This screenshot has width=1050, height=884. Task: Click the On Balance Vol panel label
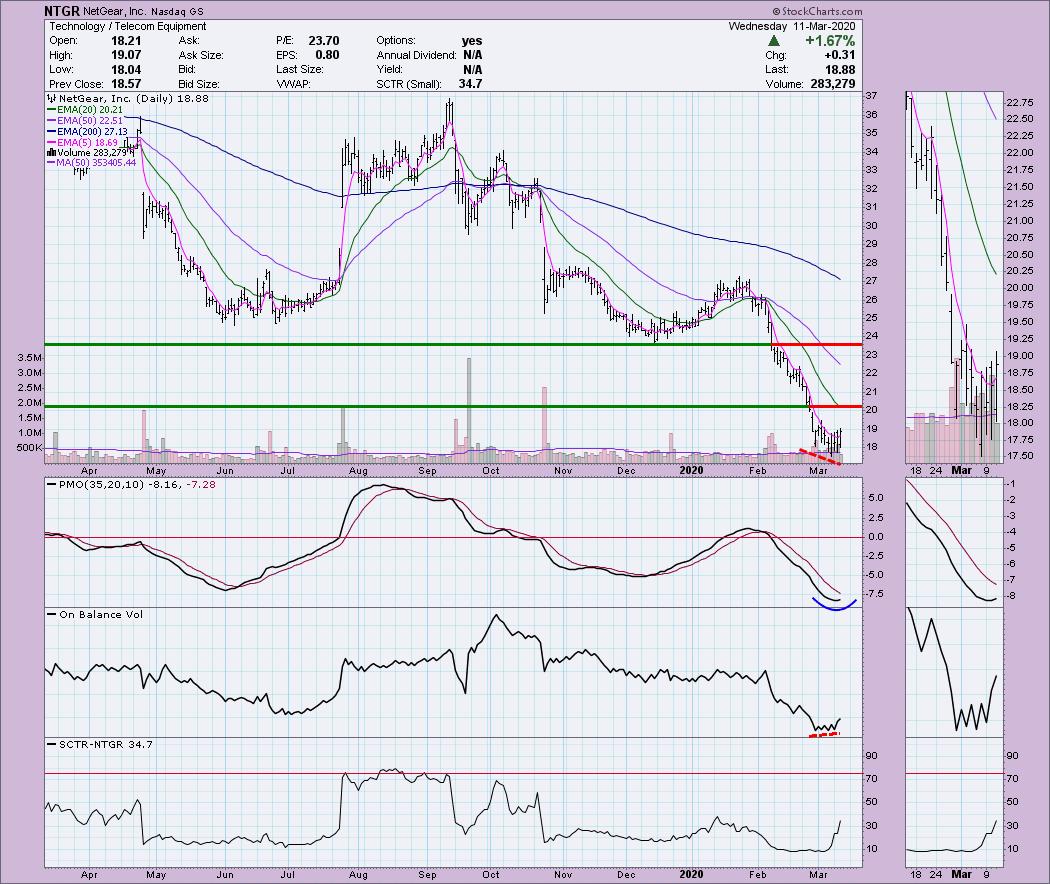pos(100,614)
